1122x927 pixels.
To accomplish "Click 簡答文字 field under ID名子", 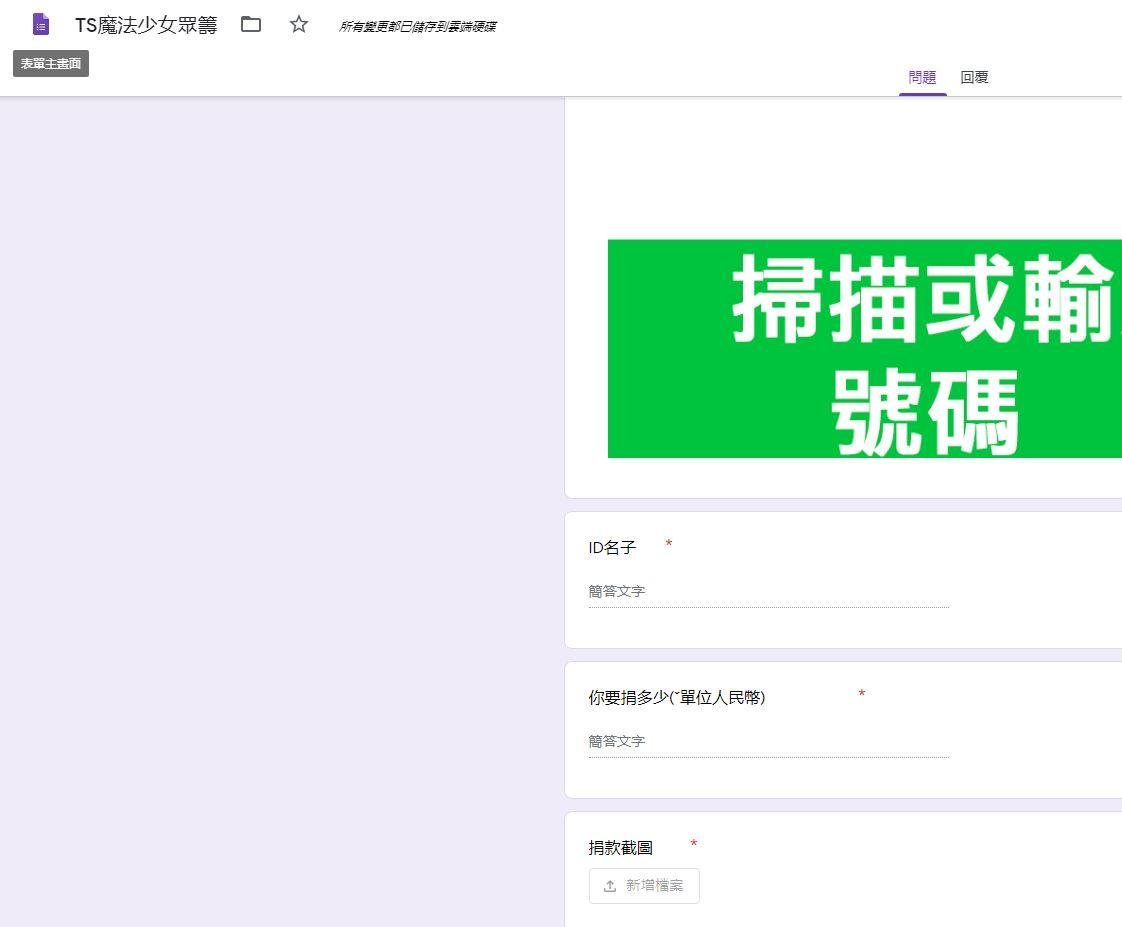I will [768, 592].
